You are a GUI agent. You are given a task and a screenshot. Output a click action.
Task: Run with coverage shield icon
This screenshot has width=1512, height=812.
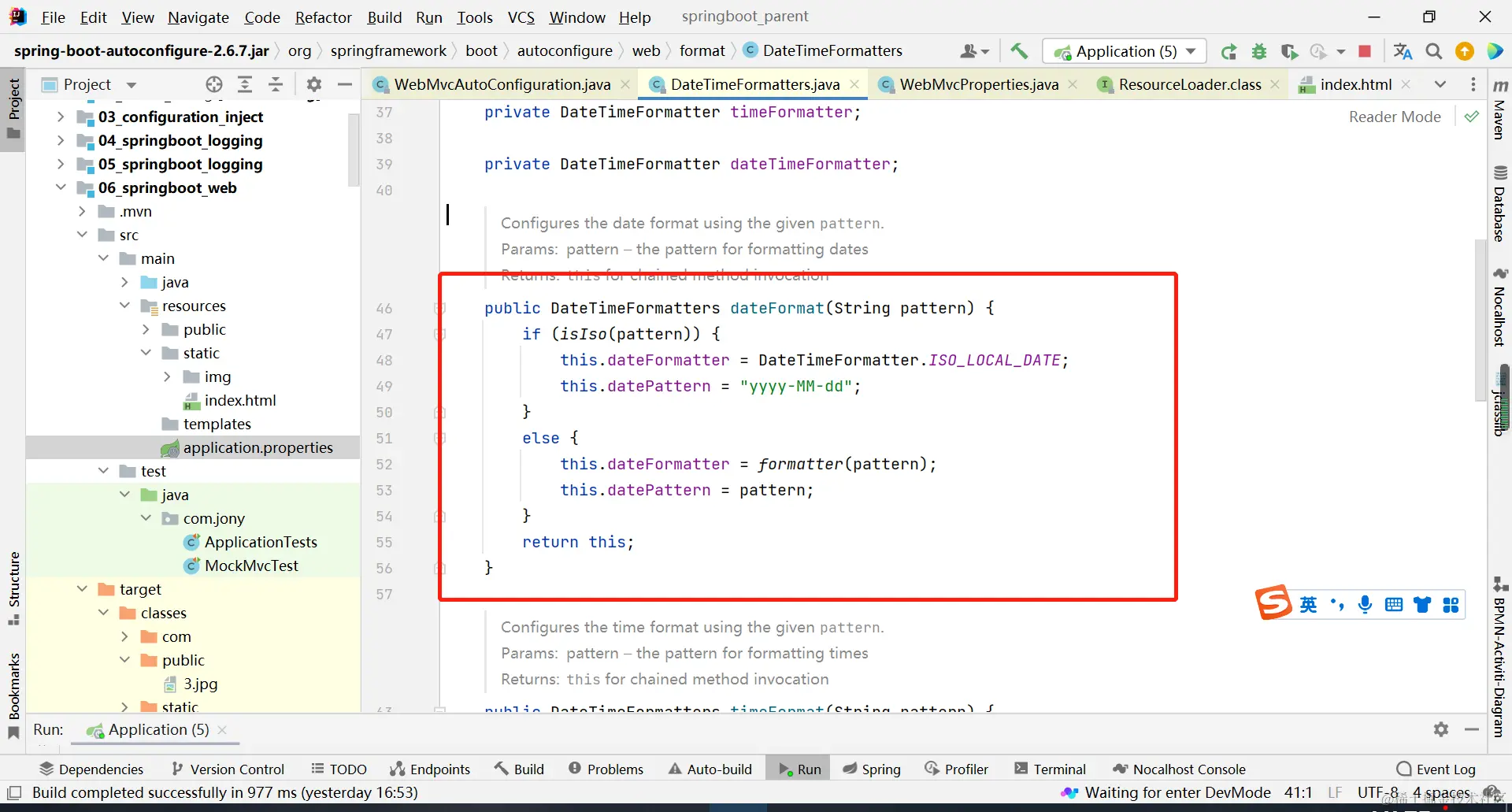pyautogui.click(x=1289, y=52)
